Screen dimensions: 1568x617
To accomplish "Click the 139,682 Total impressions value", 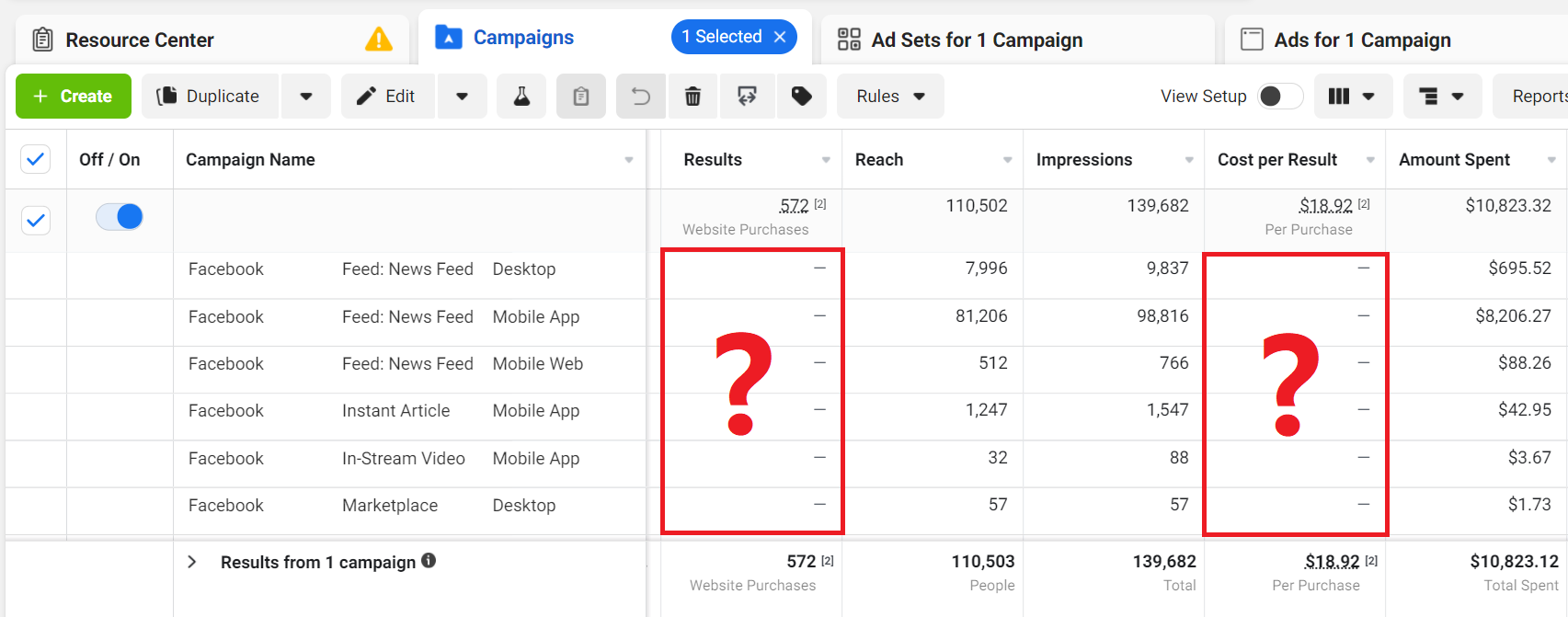I will click(x=1164, y=562).
